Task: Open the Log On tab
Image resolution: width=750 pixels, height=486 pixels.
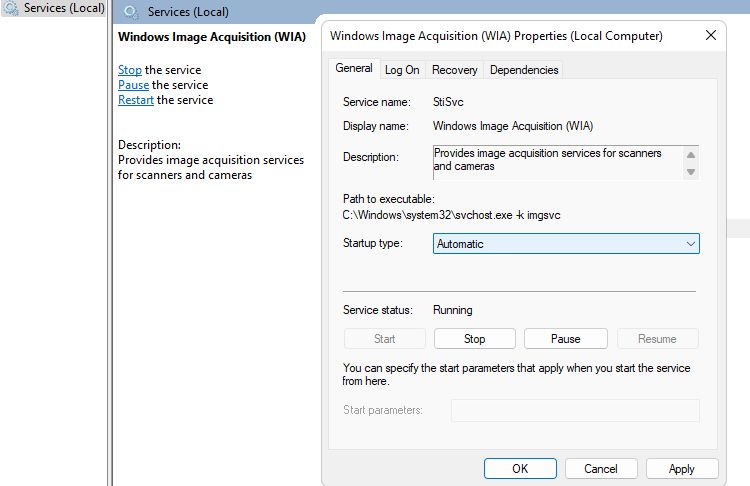Action: click(x=402, y=70)
